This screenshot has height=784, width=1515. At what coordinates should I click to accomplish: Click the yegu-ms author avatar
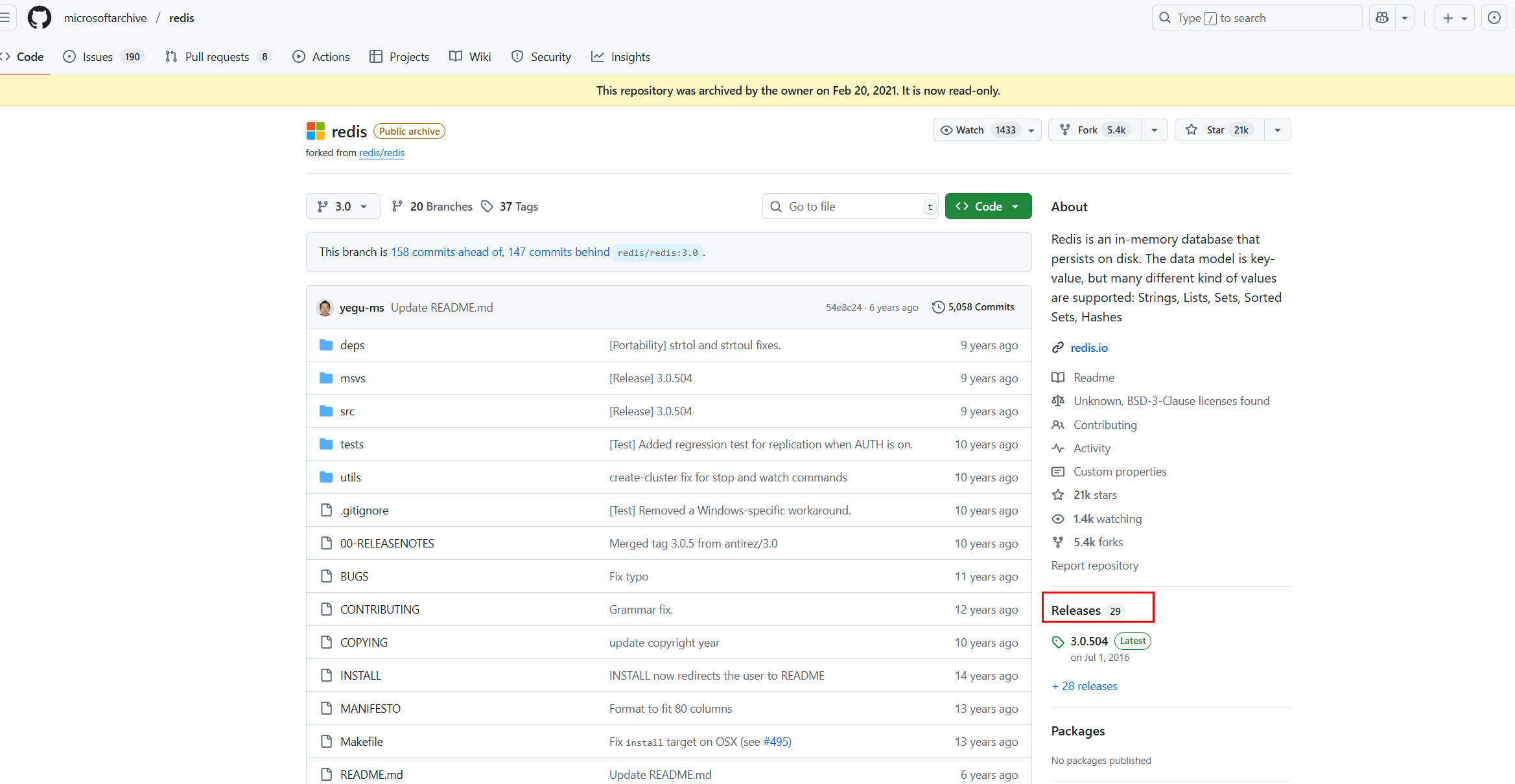[325, 307]
